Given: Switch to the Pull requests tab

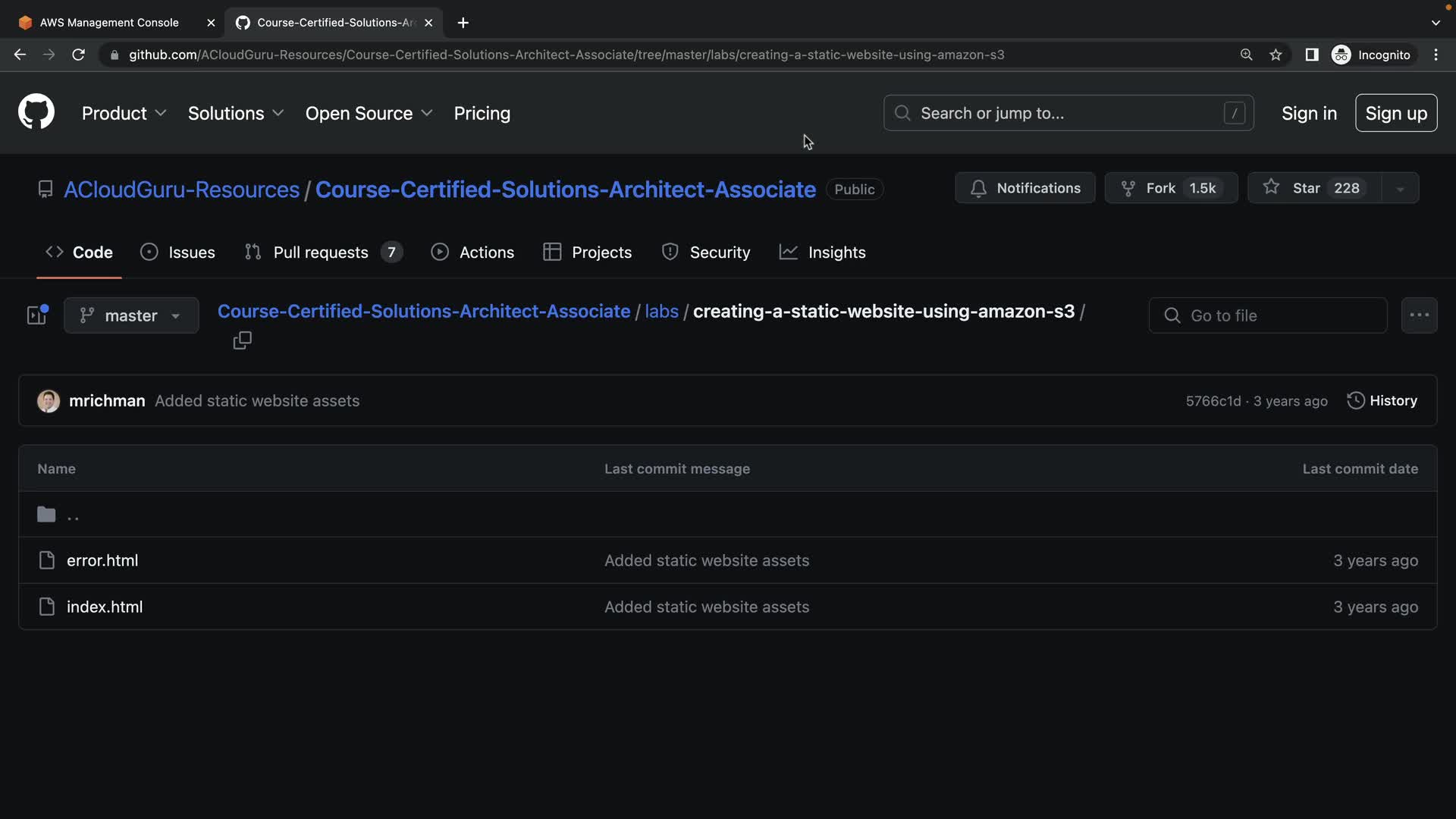Looking at the screenshot, I should [323, 252].
